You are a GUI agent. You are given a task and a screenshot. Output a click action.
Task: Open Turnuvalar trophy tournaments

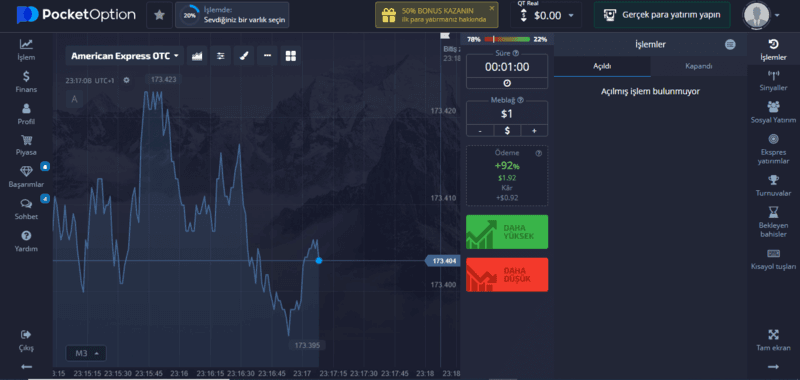[773, 186]
